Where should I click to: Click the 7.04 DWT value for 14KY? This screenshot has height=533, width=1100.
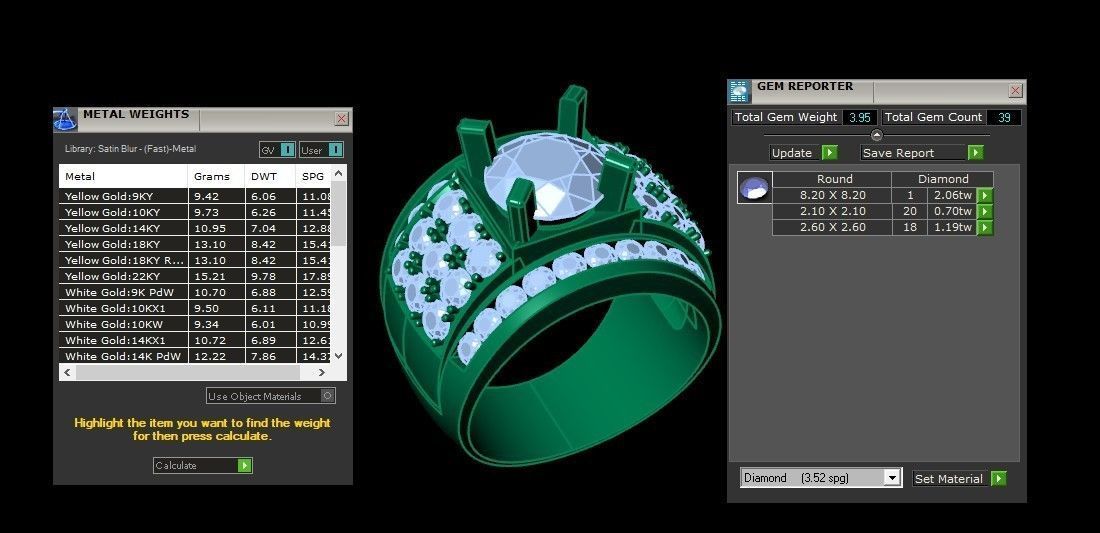point(264,228)
